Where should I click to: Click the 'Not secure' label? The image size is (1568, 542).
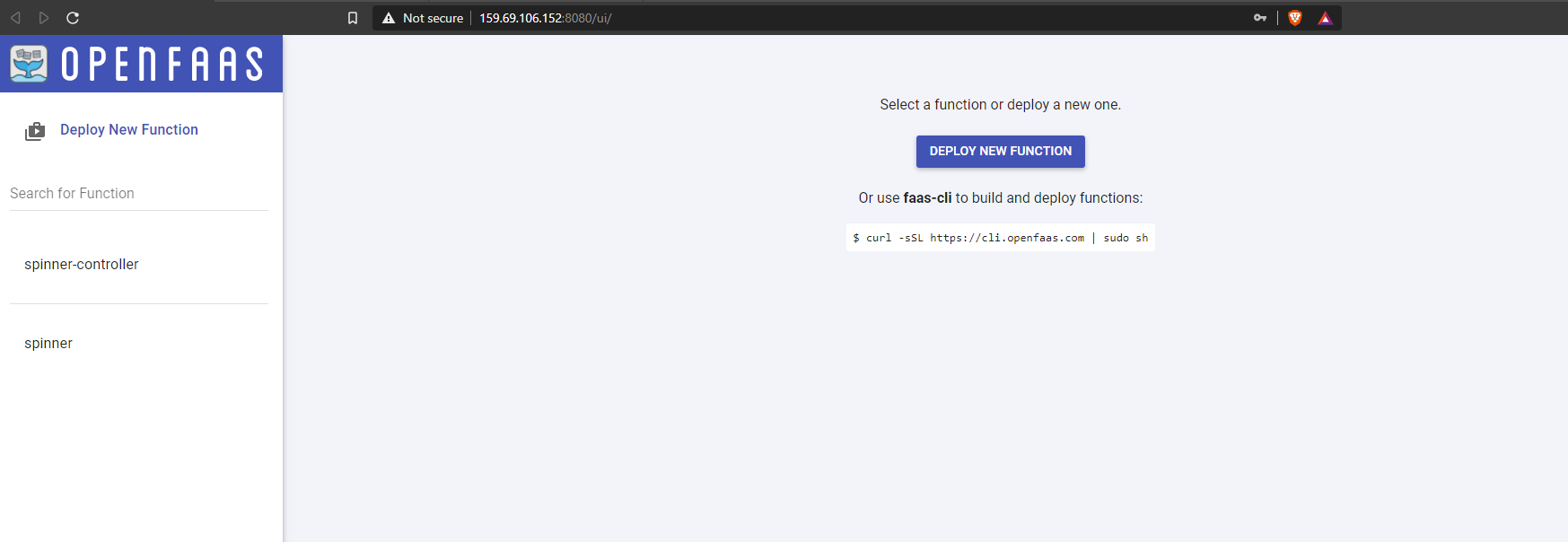[x=434, y=18]
